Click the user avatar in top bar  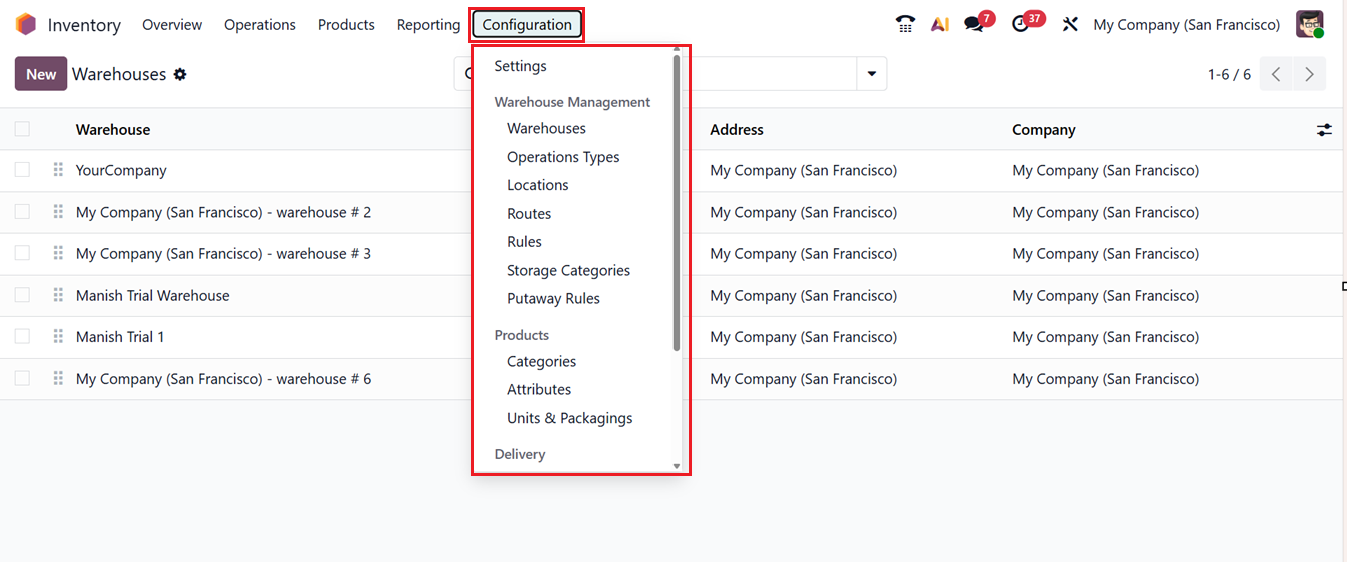click(1309, 25)
